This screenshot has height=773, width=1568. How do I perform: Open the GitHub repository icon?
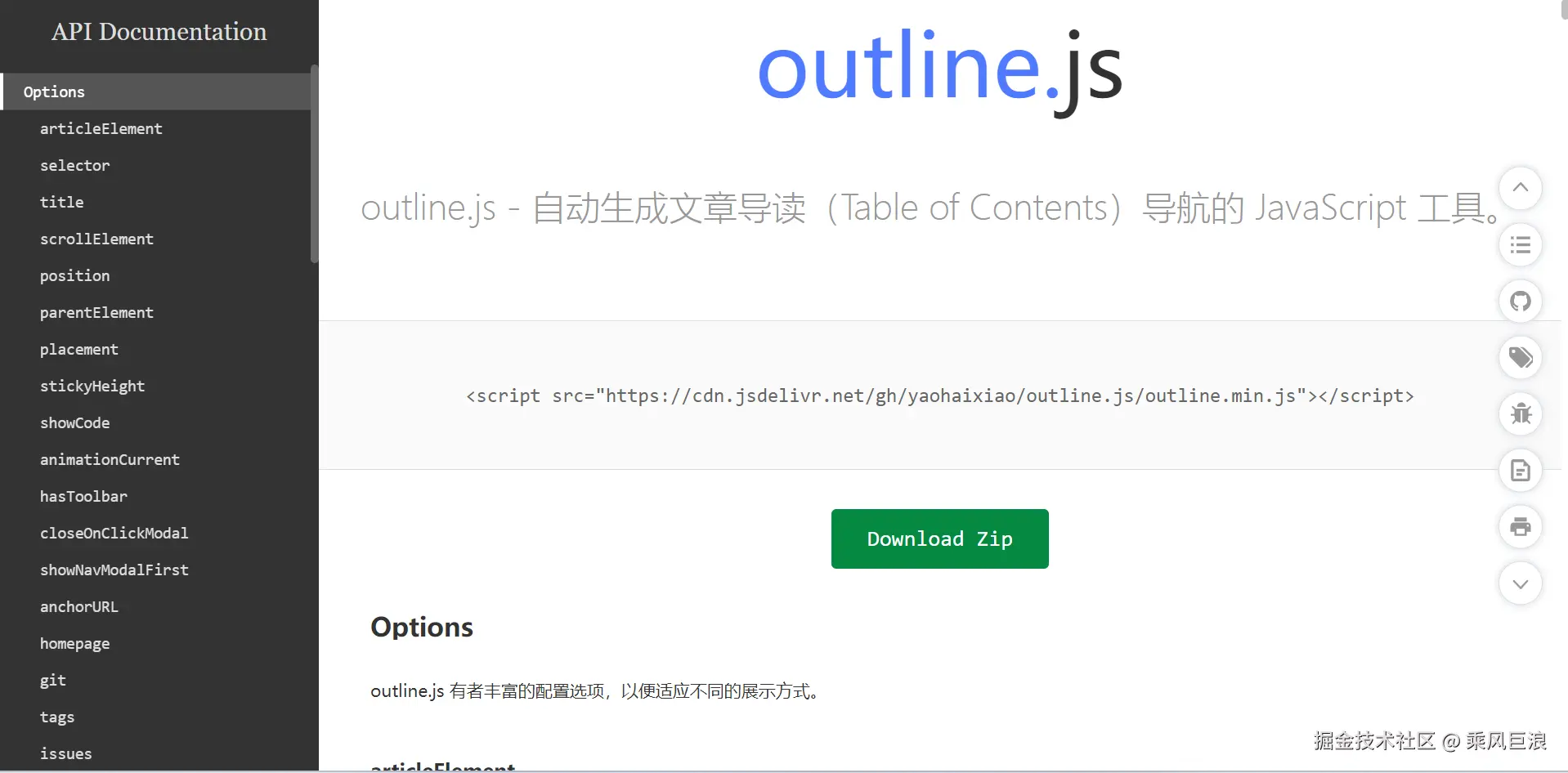(1520, 302)
